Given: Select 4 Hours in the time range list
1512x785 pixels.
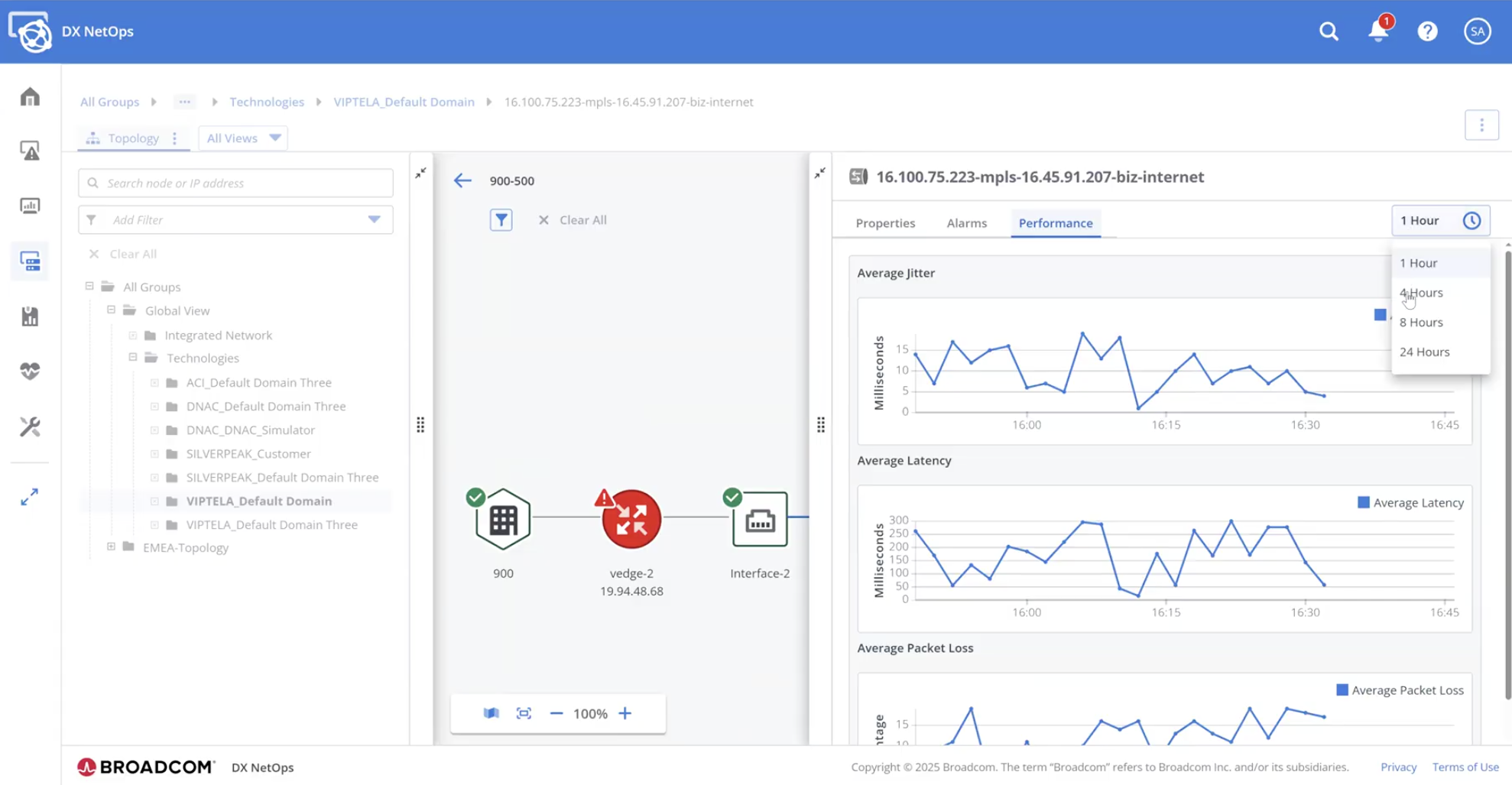Looking at the screenshot, I should coord(1420,292).
